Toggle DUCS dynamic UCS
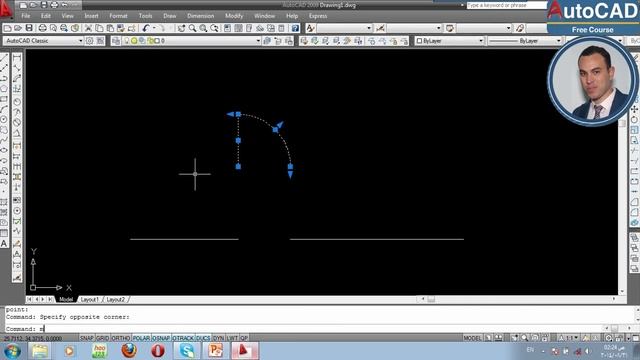 click(203, 338)
